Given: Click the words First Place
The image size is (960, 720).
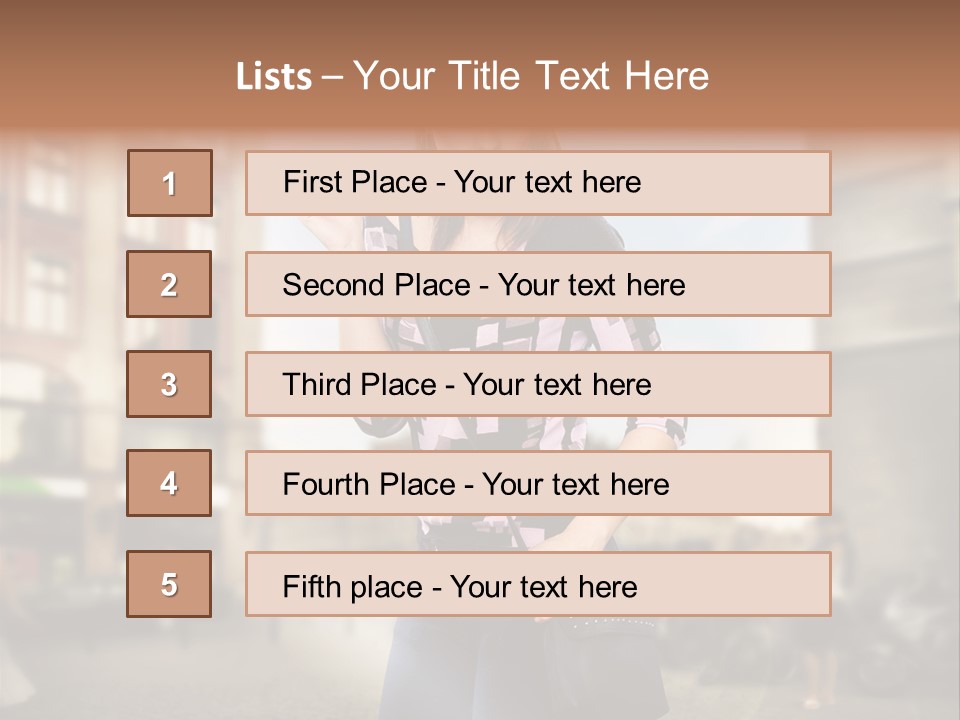Looking at the screenshot, I should point(355,182).
